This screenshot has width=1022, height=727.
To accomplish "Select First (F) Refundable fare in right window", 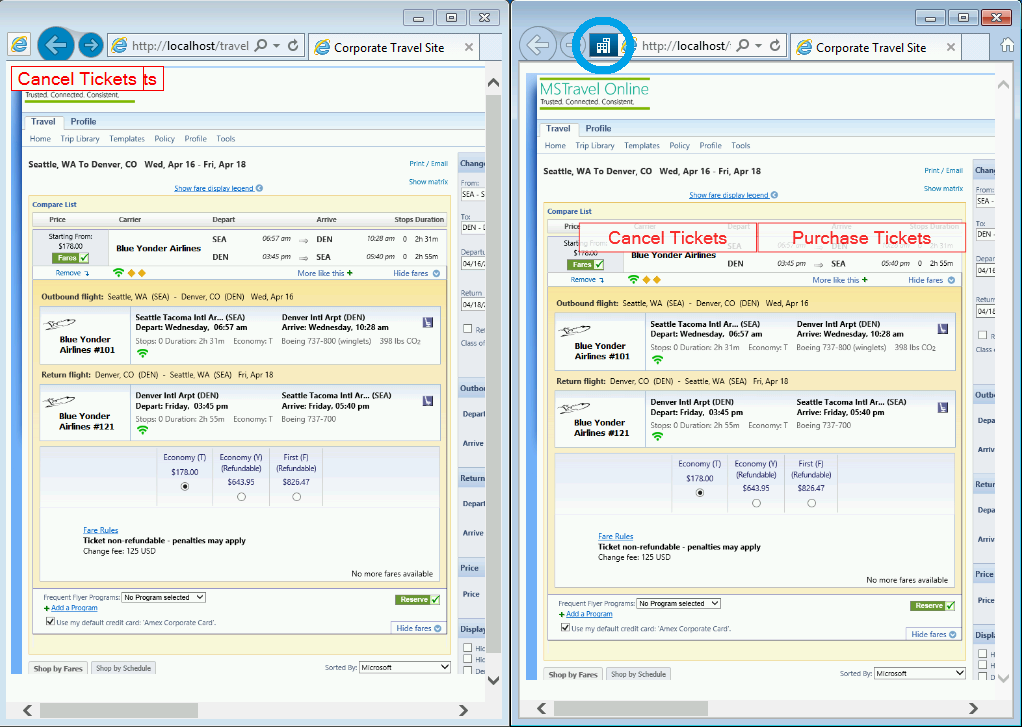I will pyautogui.click(x=811, y=503).
